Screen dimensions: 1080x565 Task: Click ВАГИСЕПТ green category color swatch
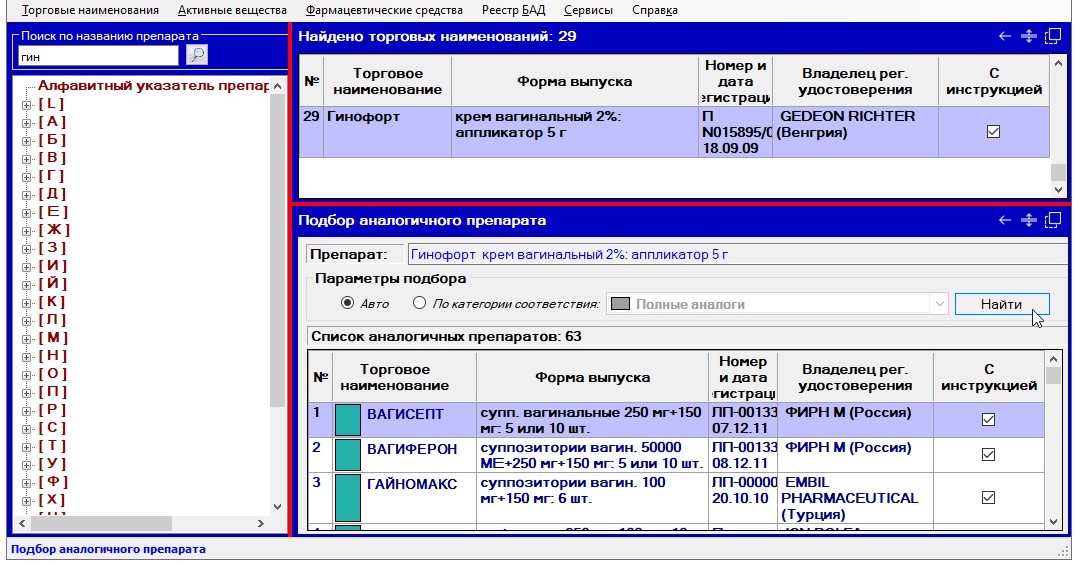pyautogui.click(x=348, y=420)
